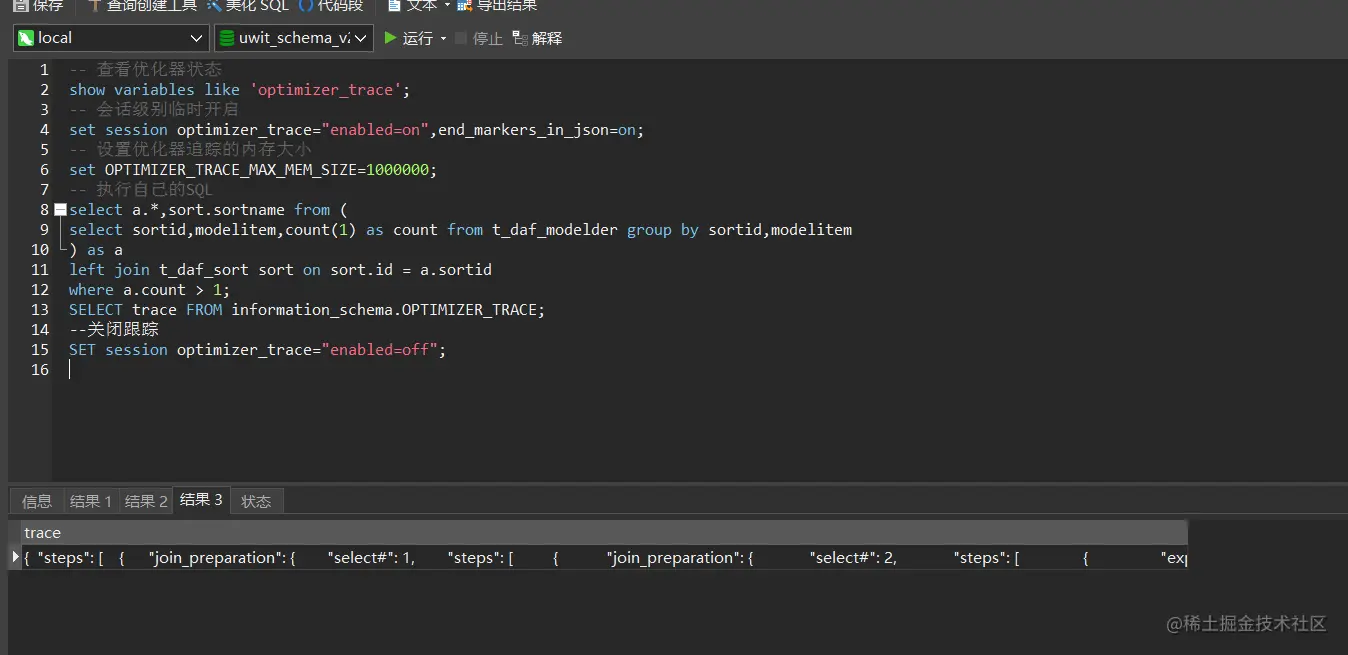Click the '-- 设置优化器追踪的内存大小' comment line
The width and height of the screenshot is (1348, 655).
click(190, 150)
